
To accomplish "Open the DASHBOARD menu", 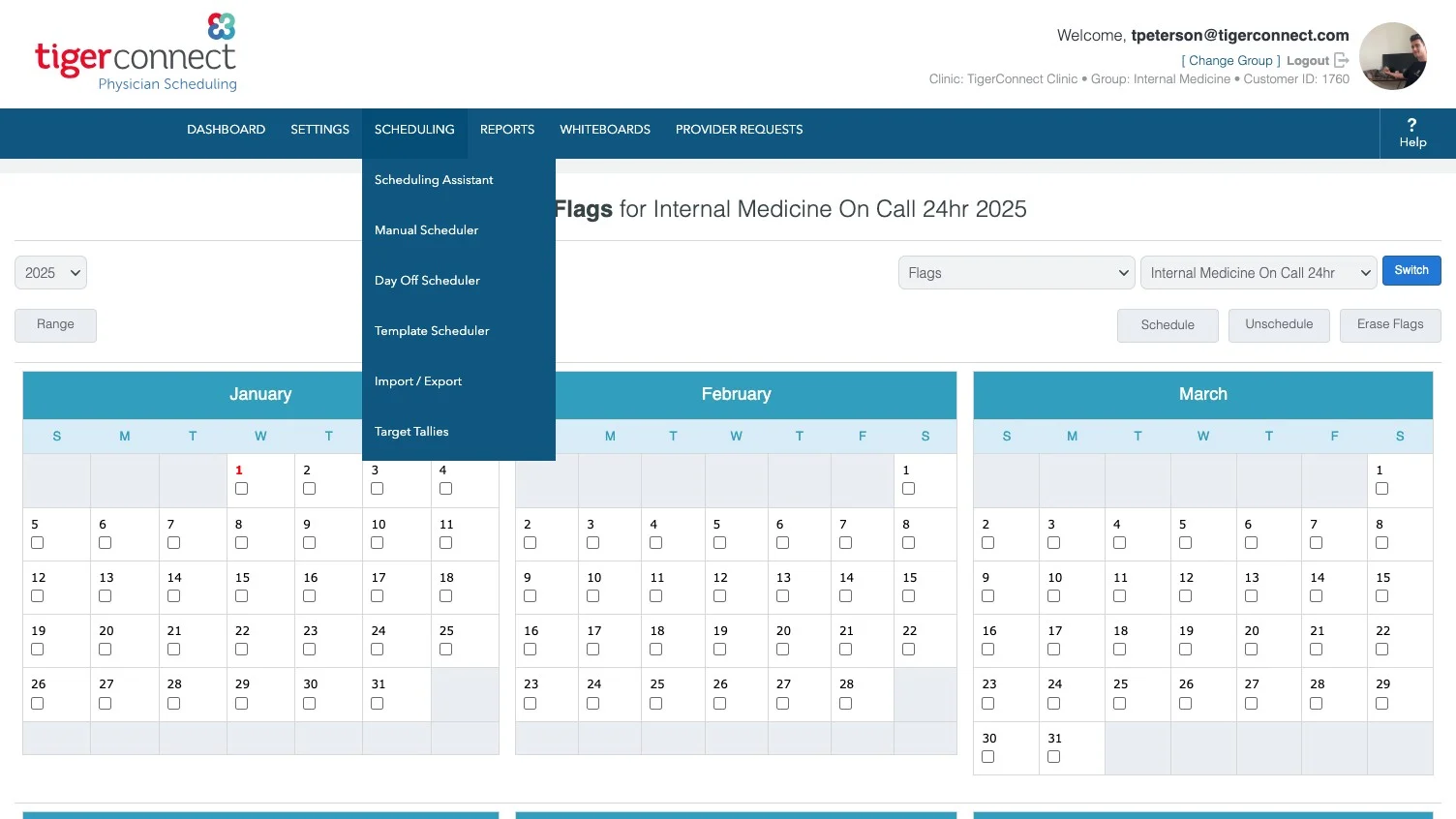I will 226,130.
